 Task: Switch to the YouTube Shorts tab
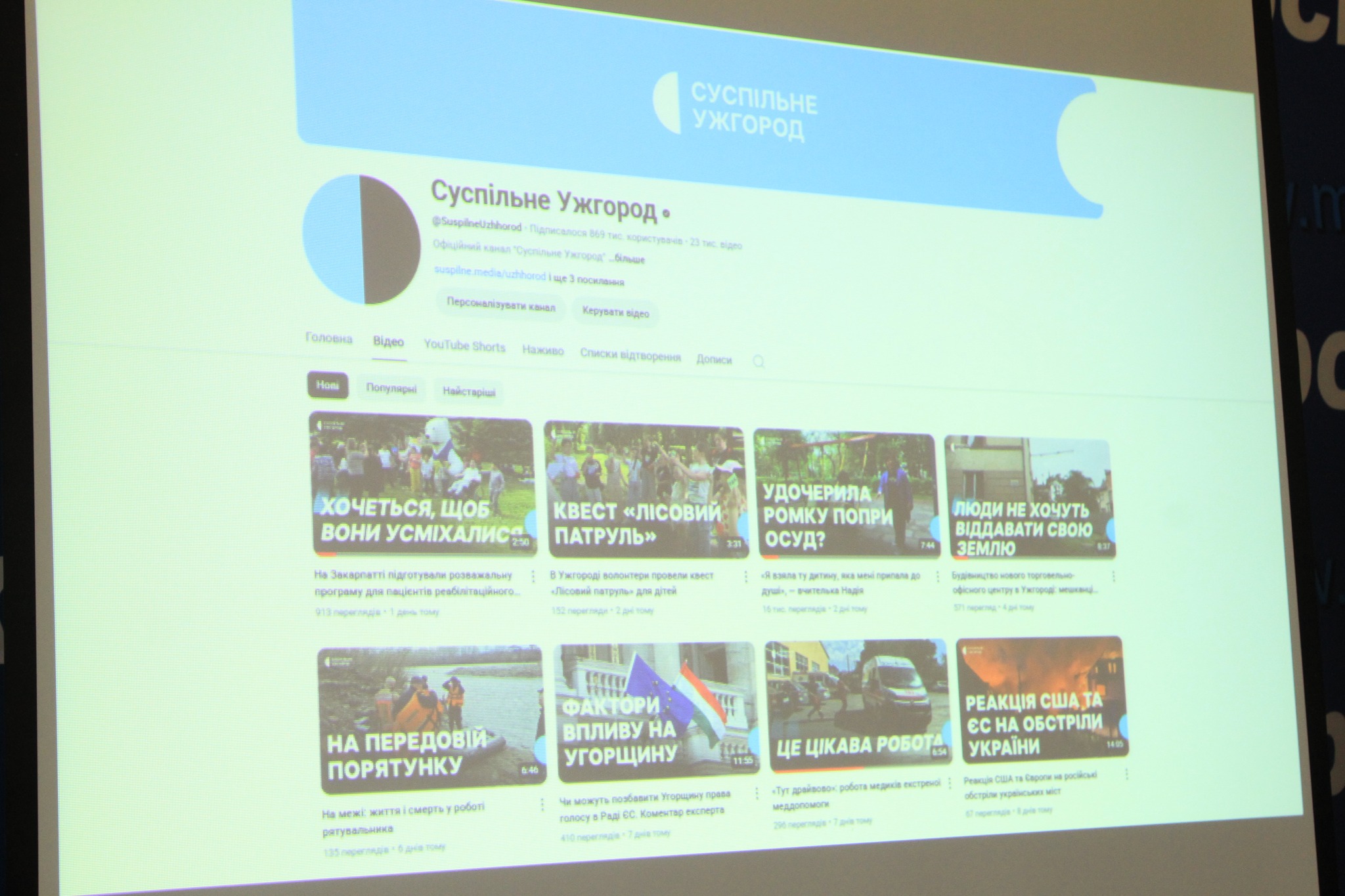[x=464, y=346]
